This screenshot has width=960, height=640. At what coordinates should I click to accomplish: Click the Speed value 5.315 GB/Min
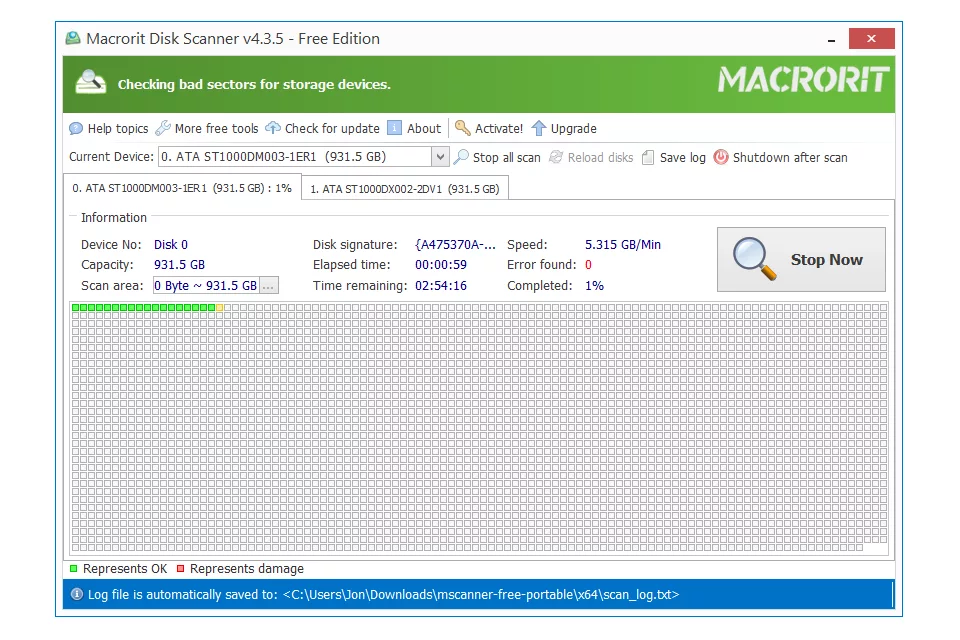point(623,244)
